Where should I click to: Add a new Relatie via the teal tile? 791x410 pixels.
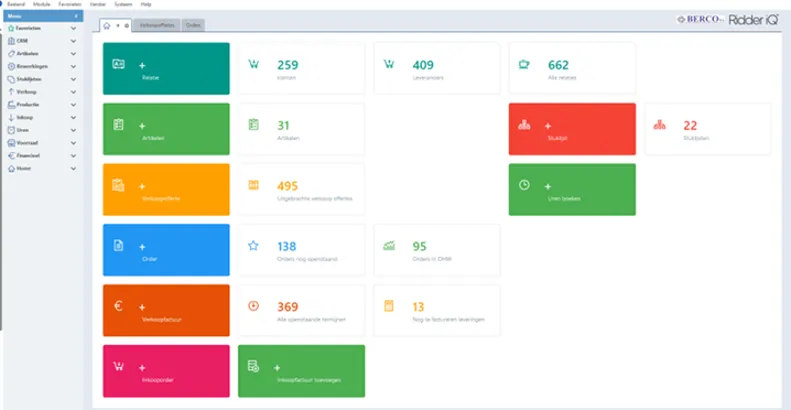166,68
